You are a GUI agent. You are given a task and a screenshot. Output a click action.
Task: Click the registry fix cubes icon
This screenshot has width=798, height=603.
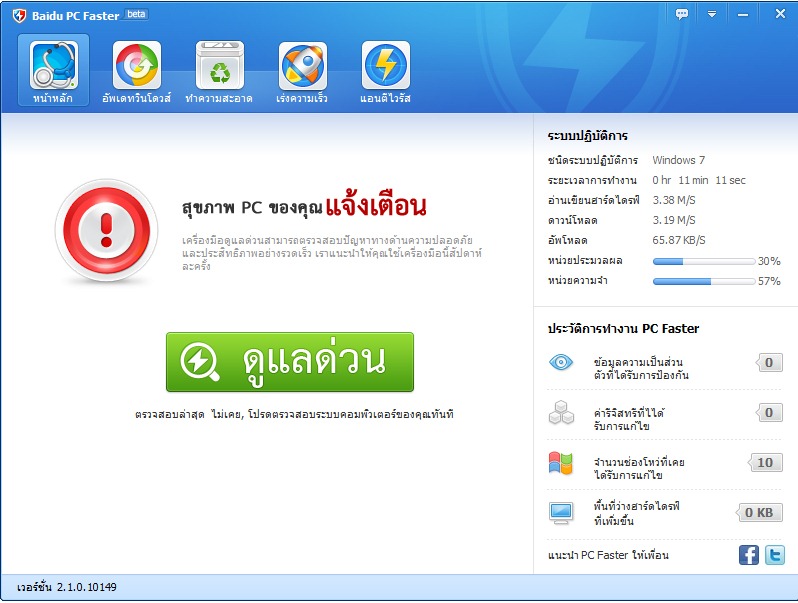pos(561,412)
